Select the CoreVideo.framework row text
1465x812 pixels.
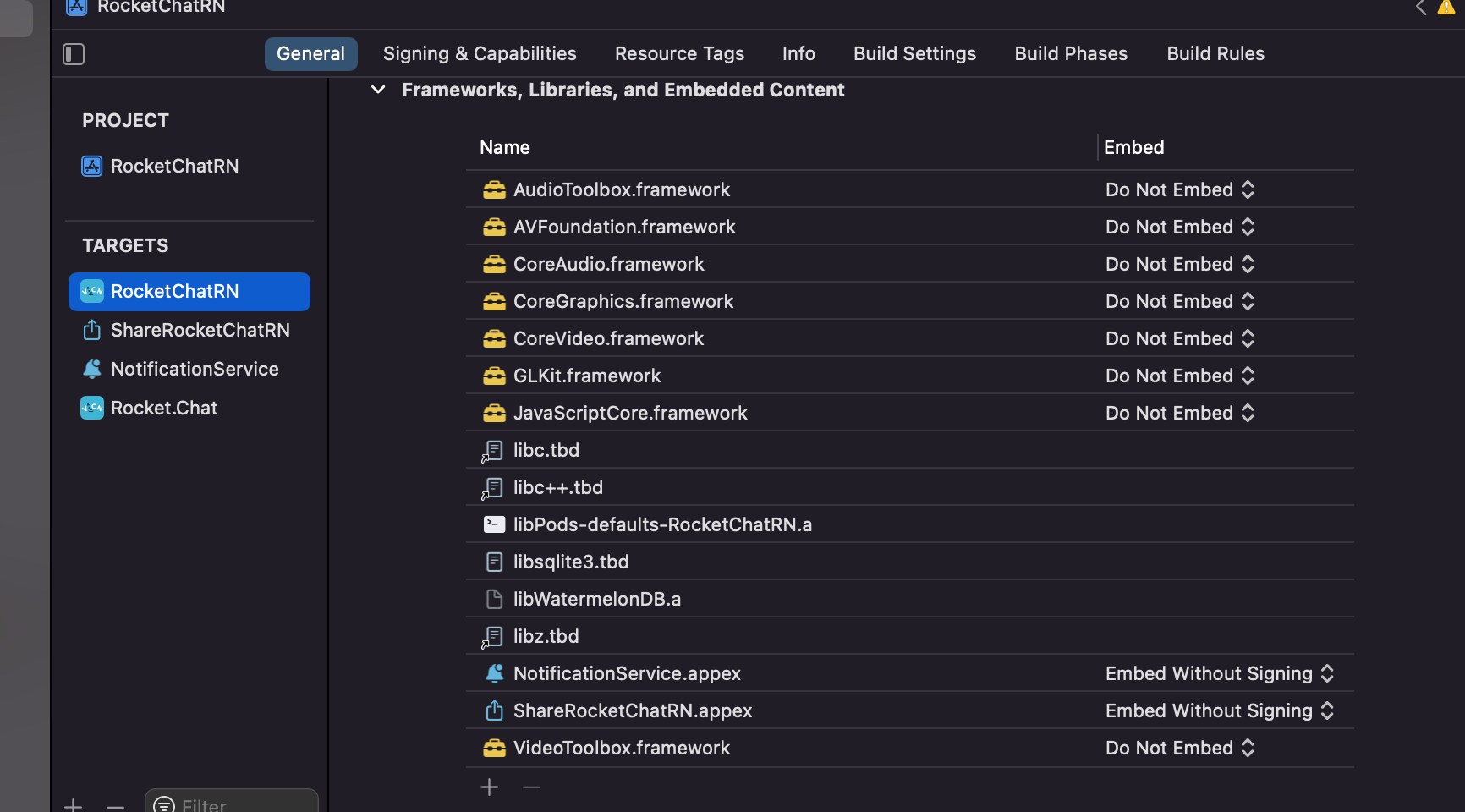click(x=608, y=338)
